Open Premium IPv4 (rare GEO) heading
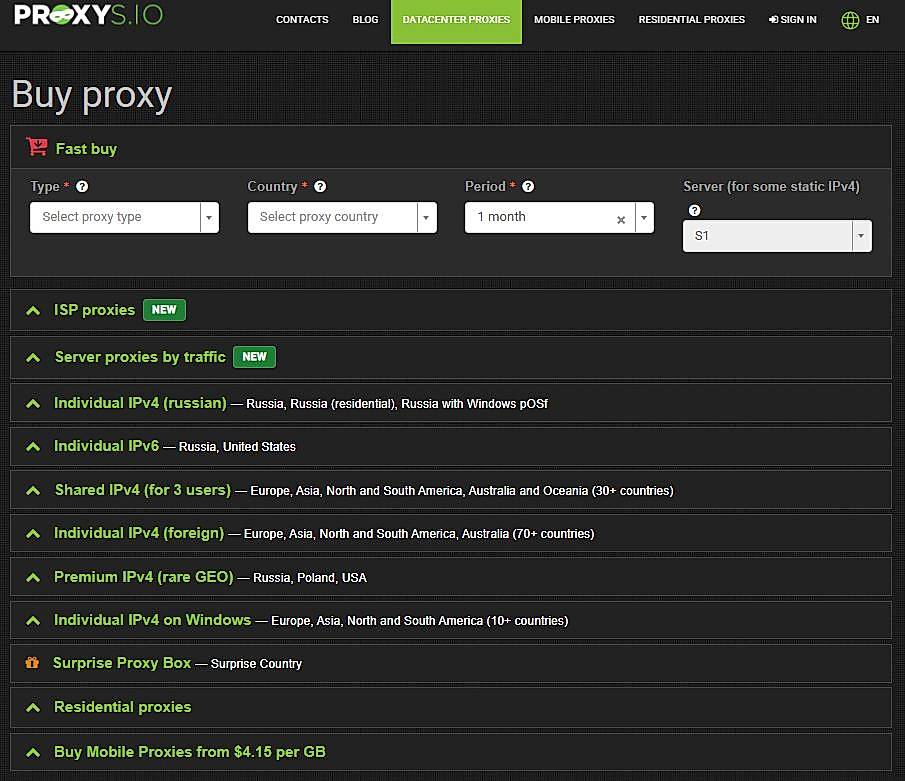905x781 pixels. point(144,577)
